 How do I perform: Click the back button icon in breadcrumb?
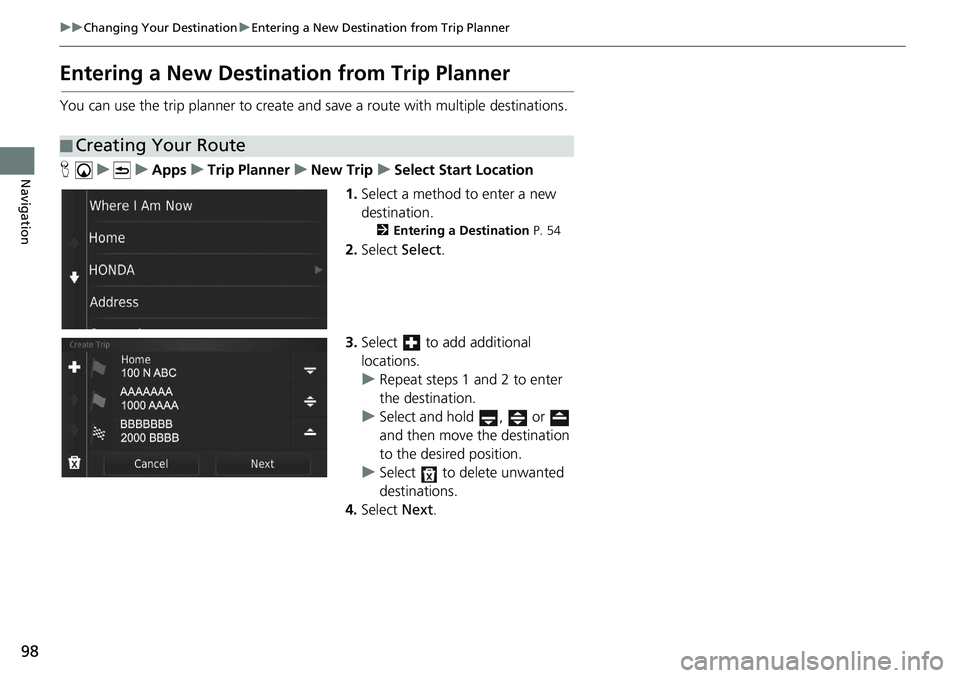pyautogui.click(x=122, y=170)
